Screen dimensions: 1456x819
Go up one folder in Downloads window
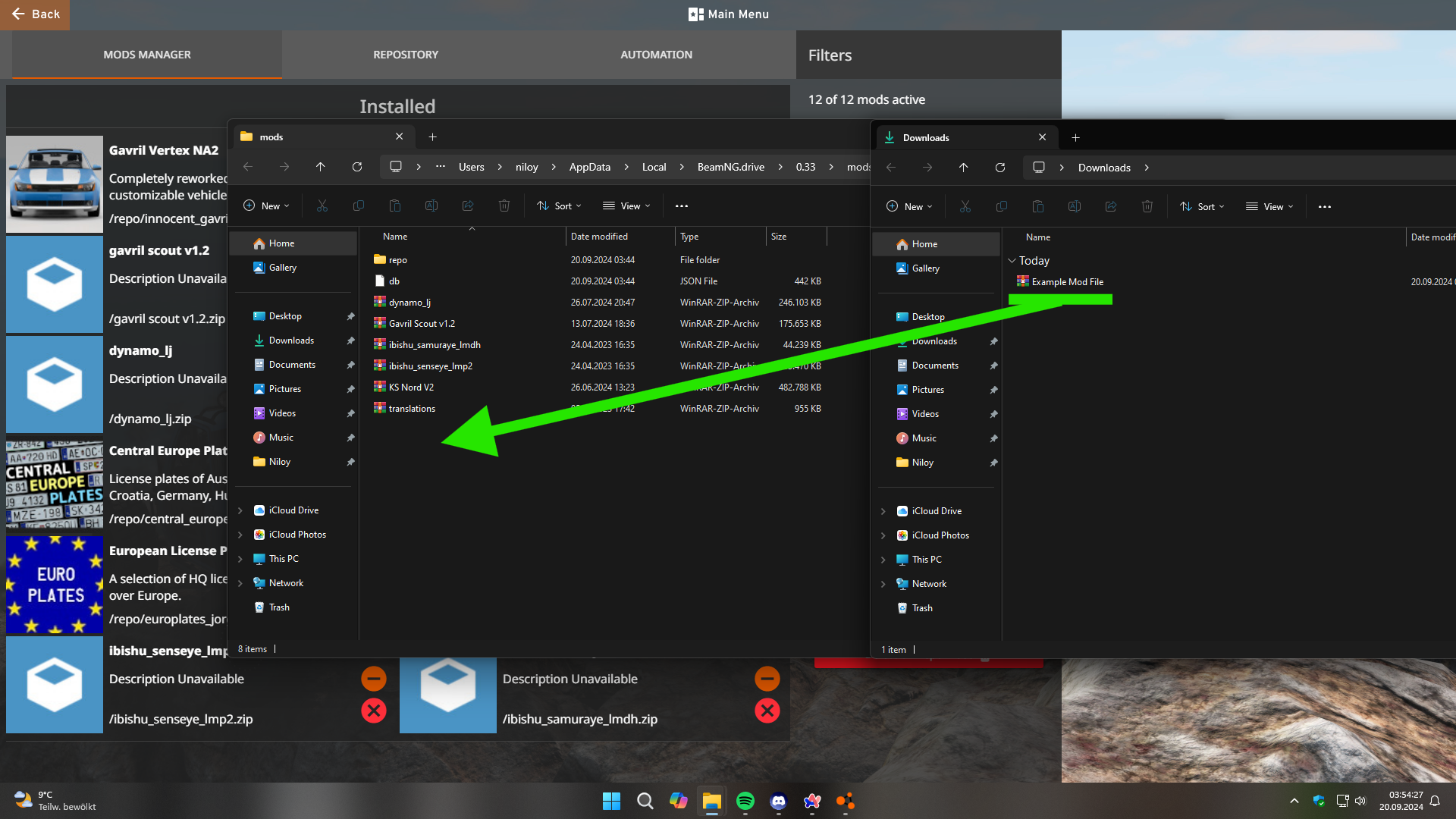[963, 168]
